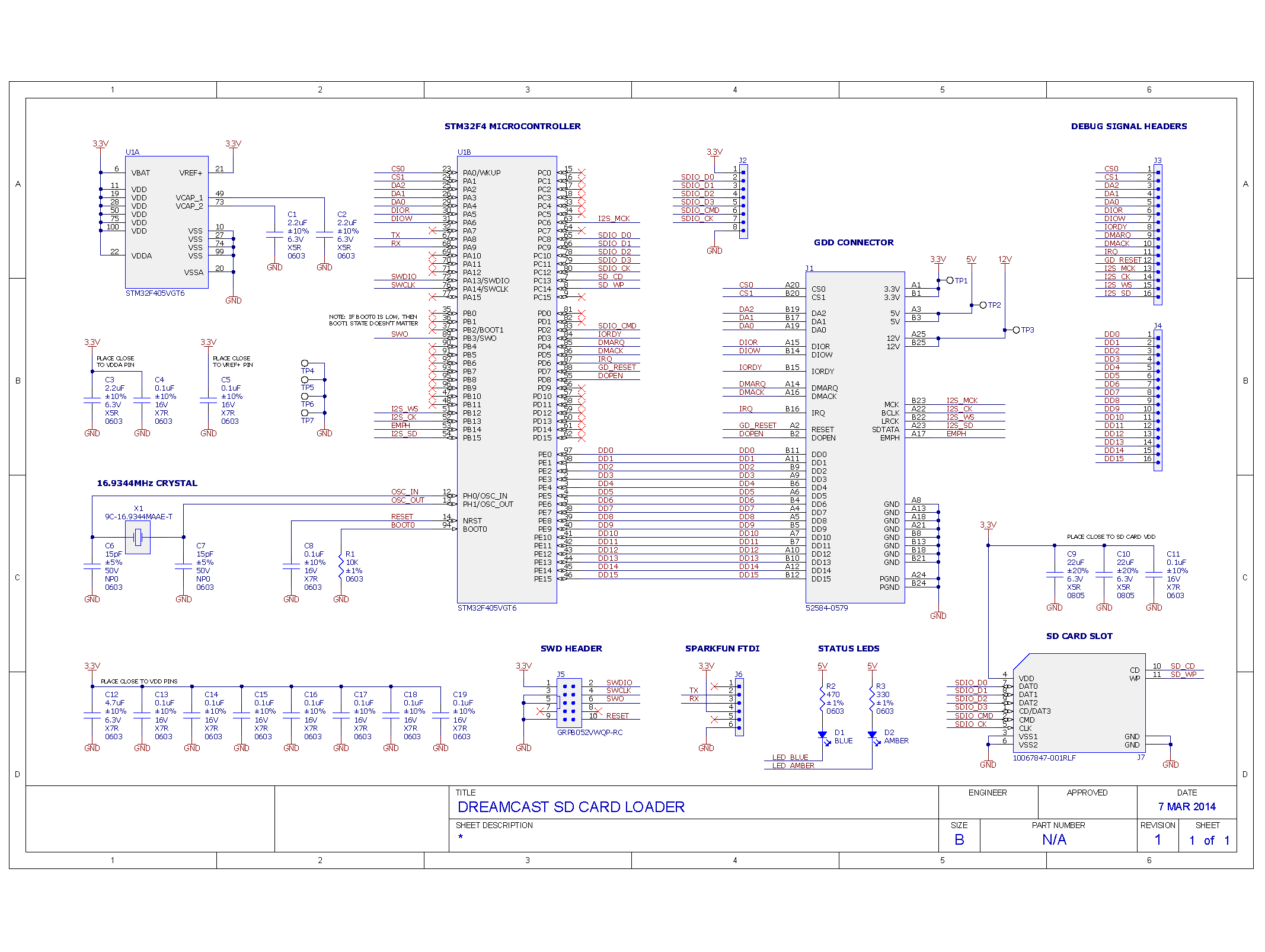Click the GDD CONNECTOR heading

[854, 242]
